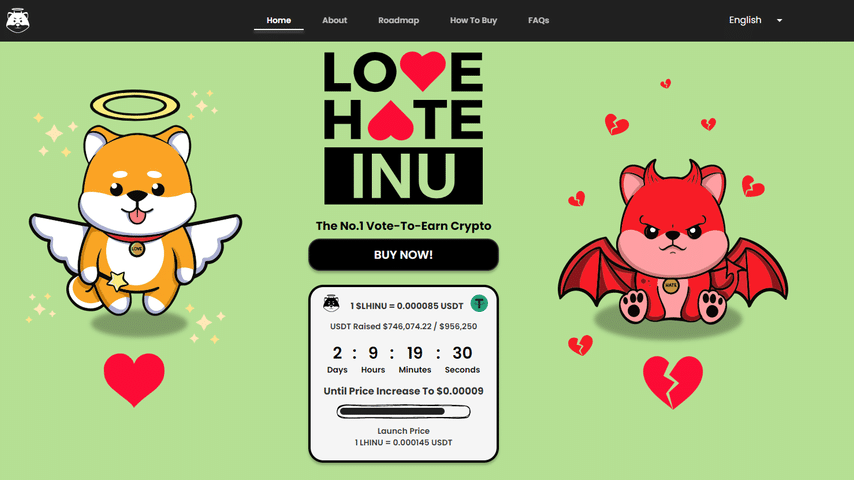
Task: Open the Roadmap nav item
Action: pyautogui.click(x=399, y=20)
